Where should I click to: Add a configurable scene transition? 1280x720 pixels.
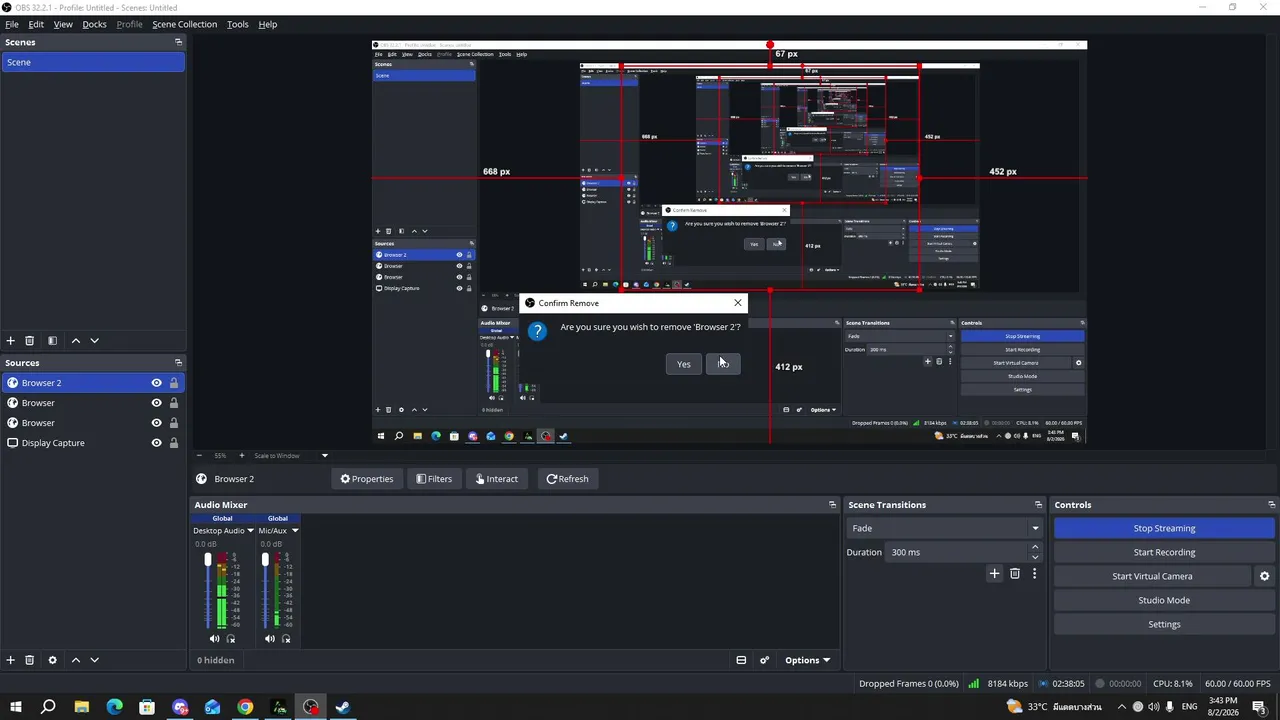coord(994,574)
